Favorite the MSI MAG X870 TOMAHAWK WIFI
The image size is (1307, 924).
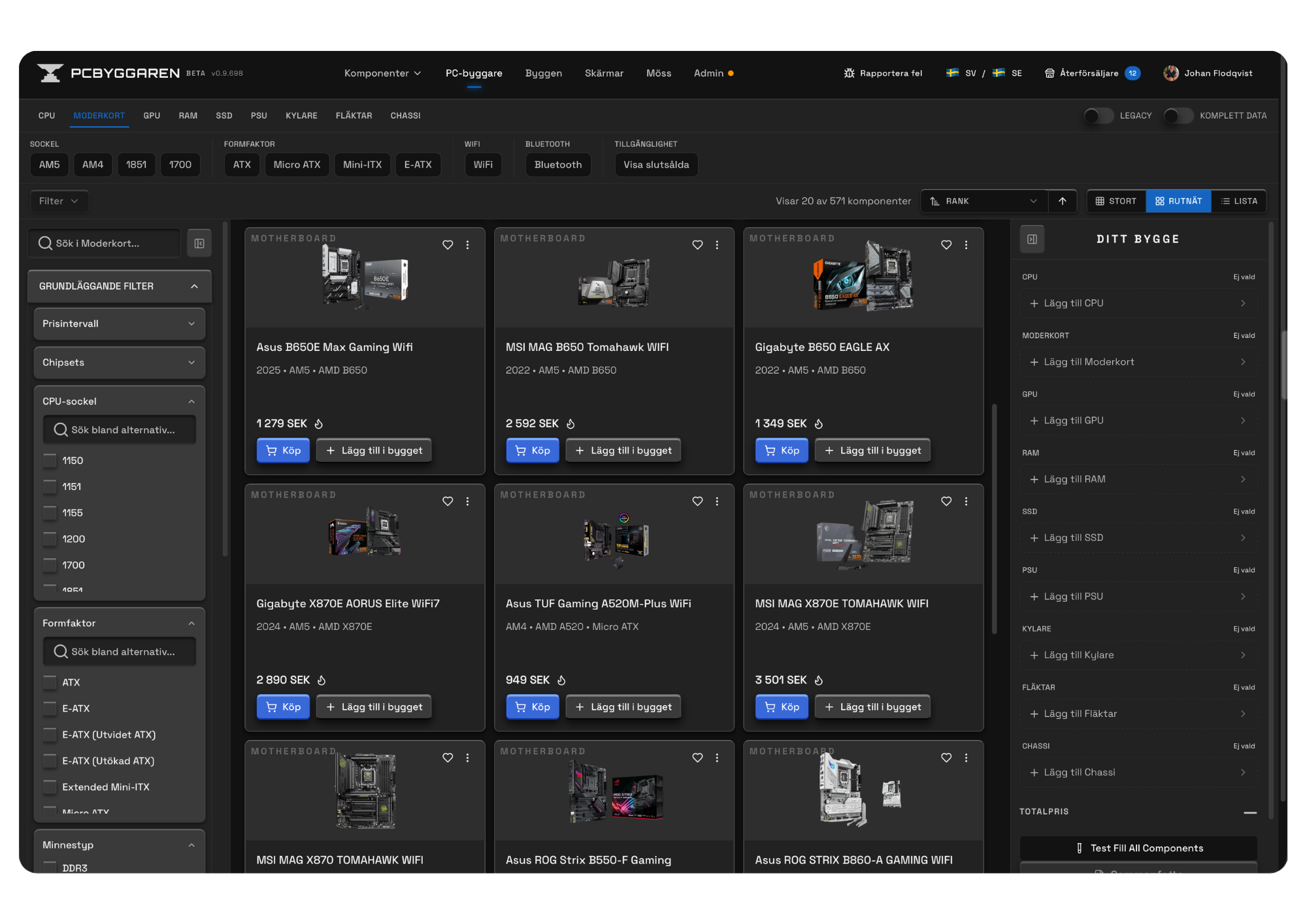click(448, 758)
